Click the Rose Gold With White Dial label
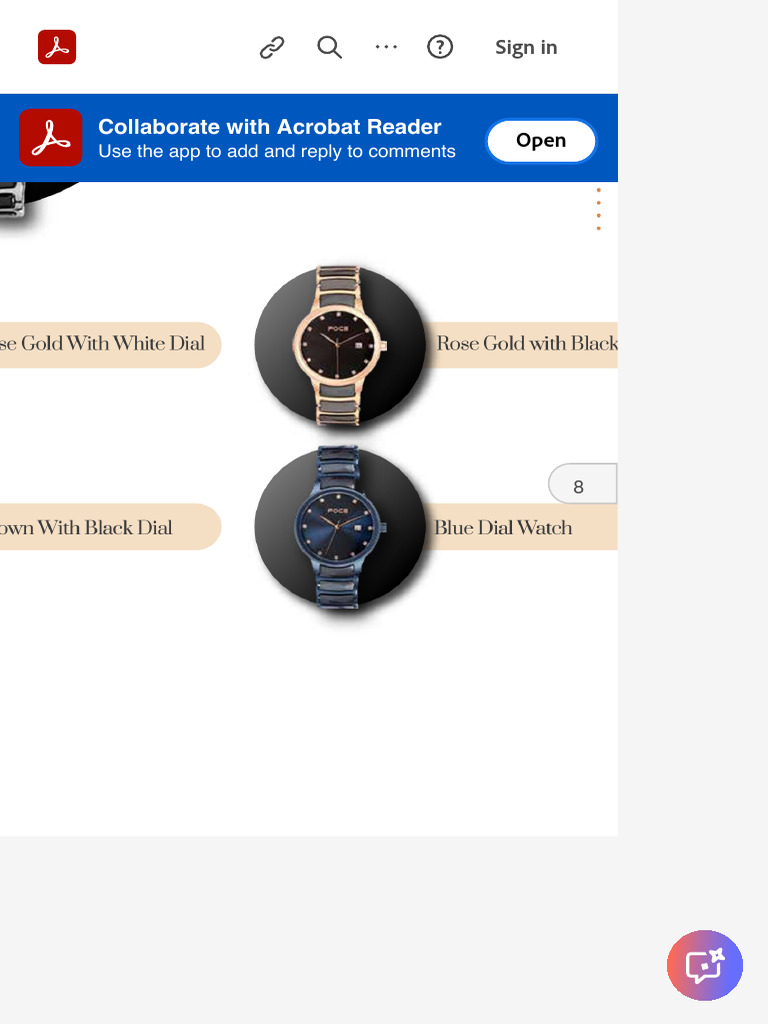Image resolution: width=768 pixels, height=1024 pixels. click(x=102, y=344)
